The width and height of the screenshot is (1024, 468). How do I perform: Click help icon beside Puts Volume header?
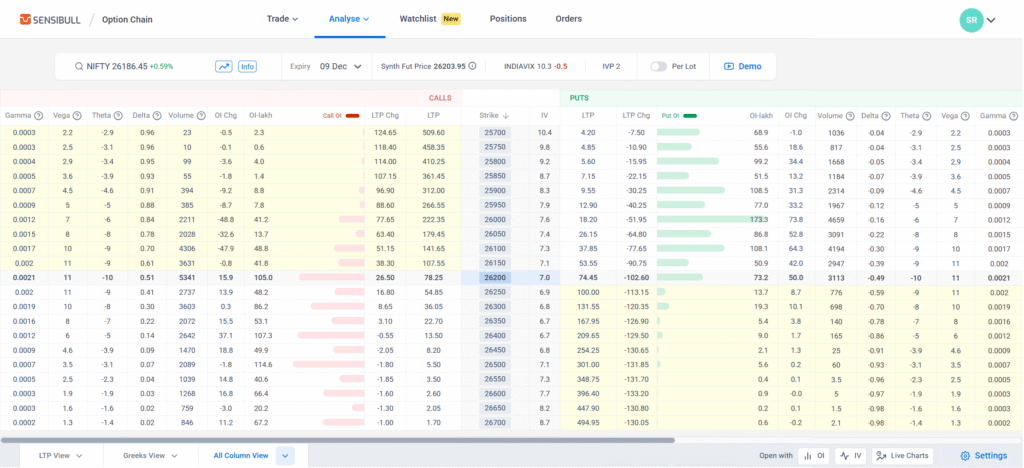coord(850,116)
